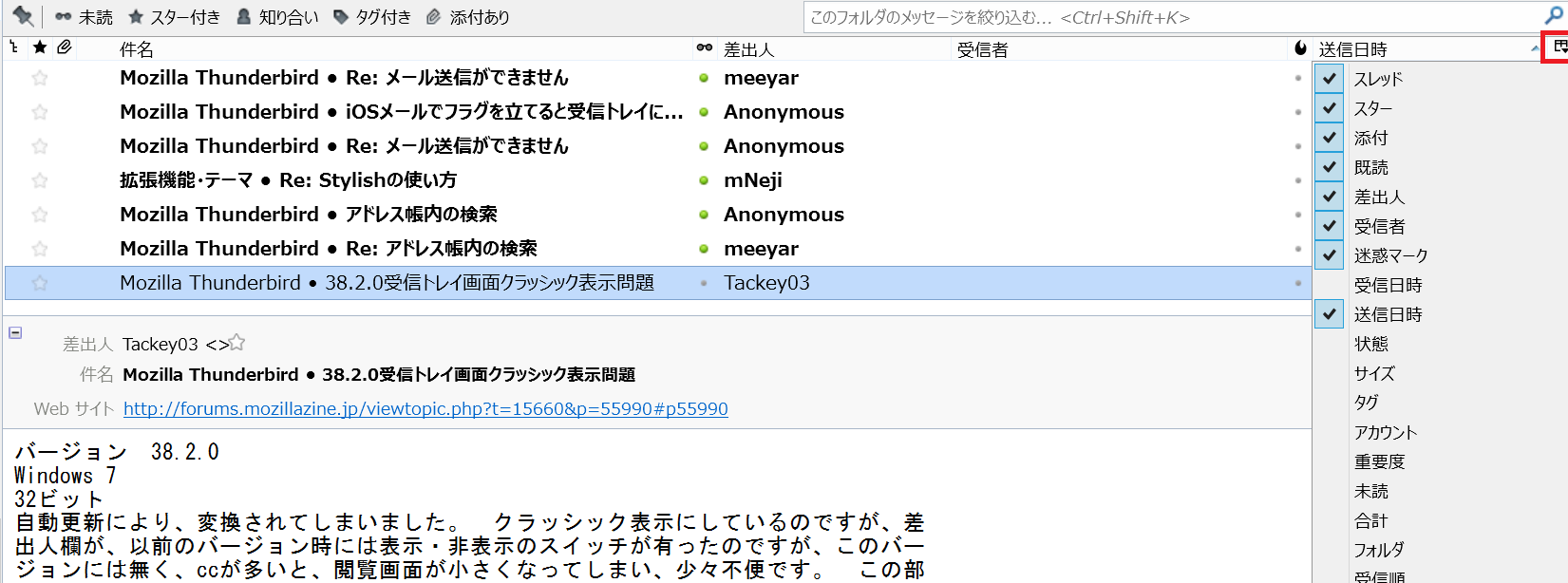Filter by 知り合い contacts
The width and height of the screenshot is (1568, 583).
[277, 17]
